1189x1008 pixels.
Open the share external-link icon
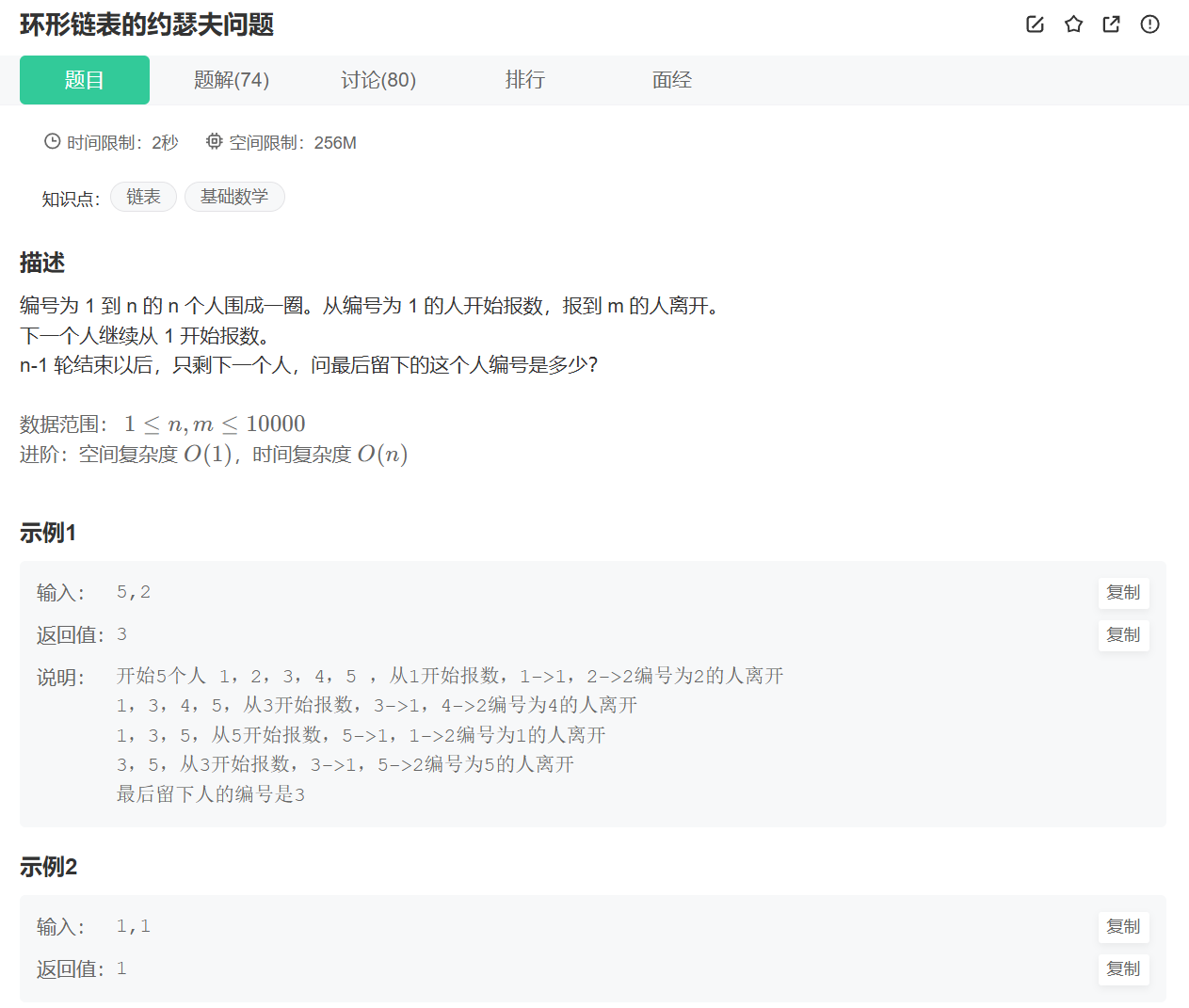point(1112,24)
